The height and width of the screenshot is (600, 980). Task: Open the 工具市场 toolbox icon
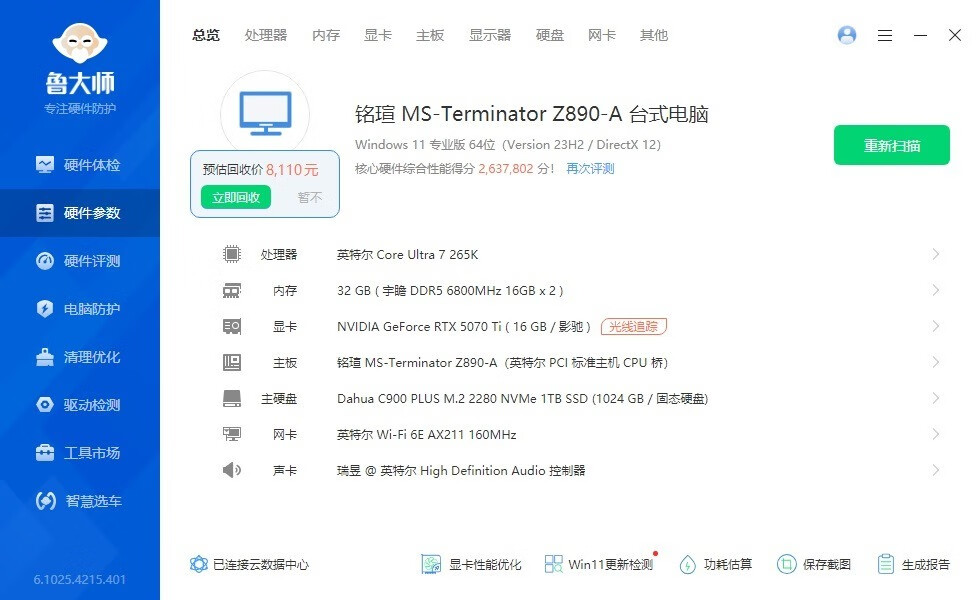tap(45, 452)
